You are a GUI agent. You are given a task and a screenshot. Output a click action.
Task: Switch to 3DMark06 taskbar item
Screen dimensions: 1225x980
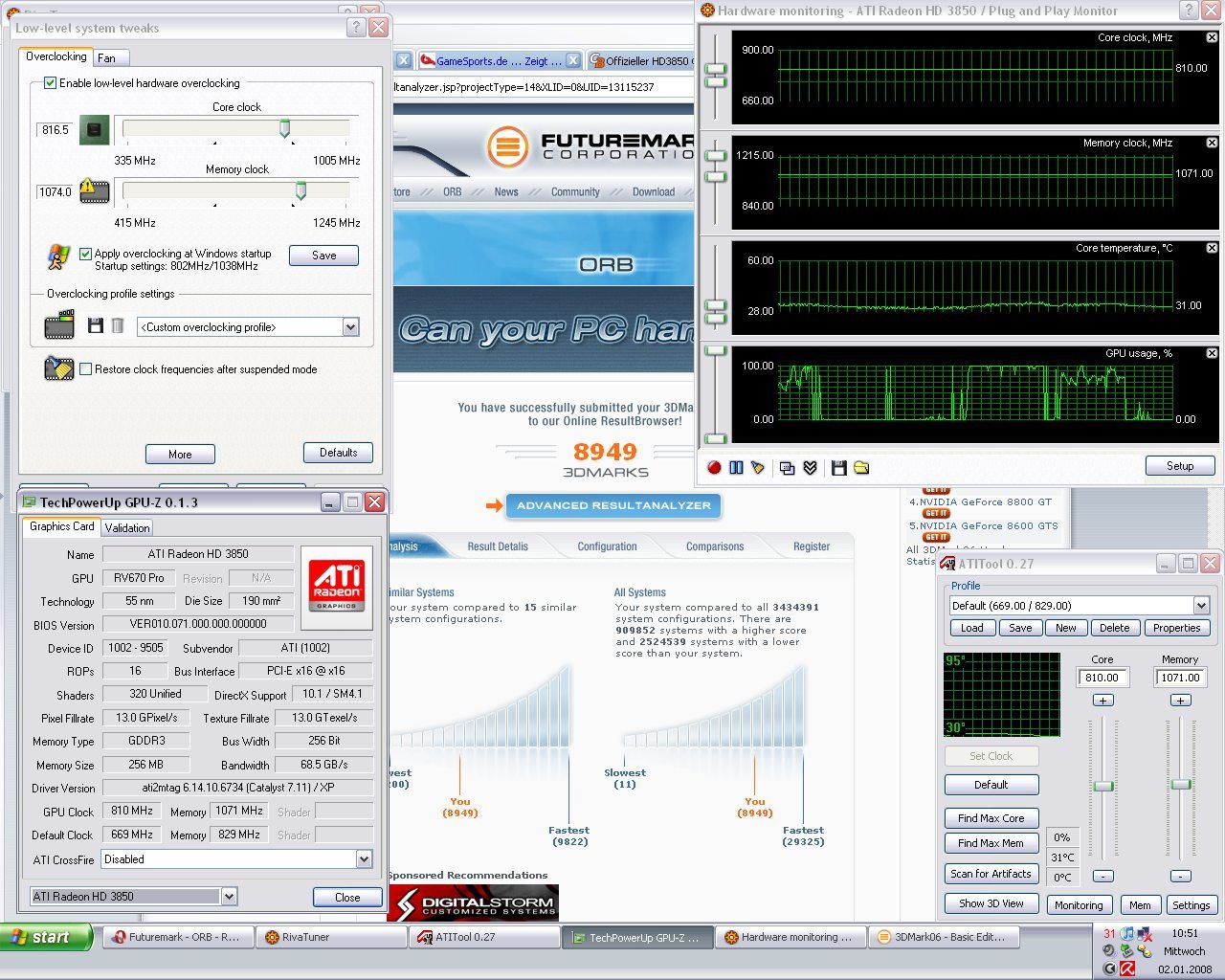click(942, 937)
